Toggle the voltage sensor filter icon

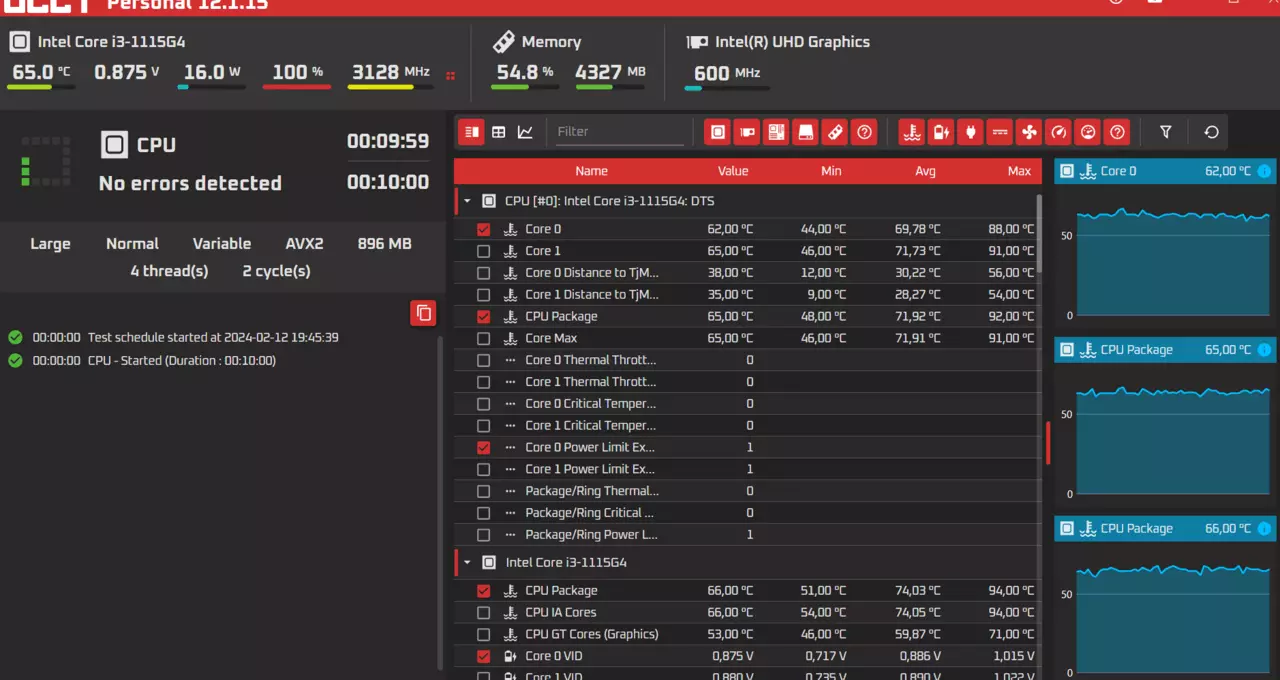(x=999, y=132)
